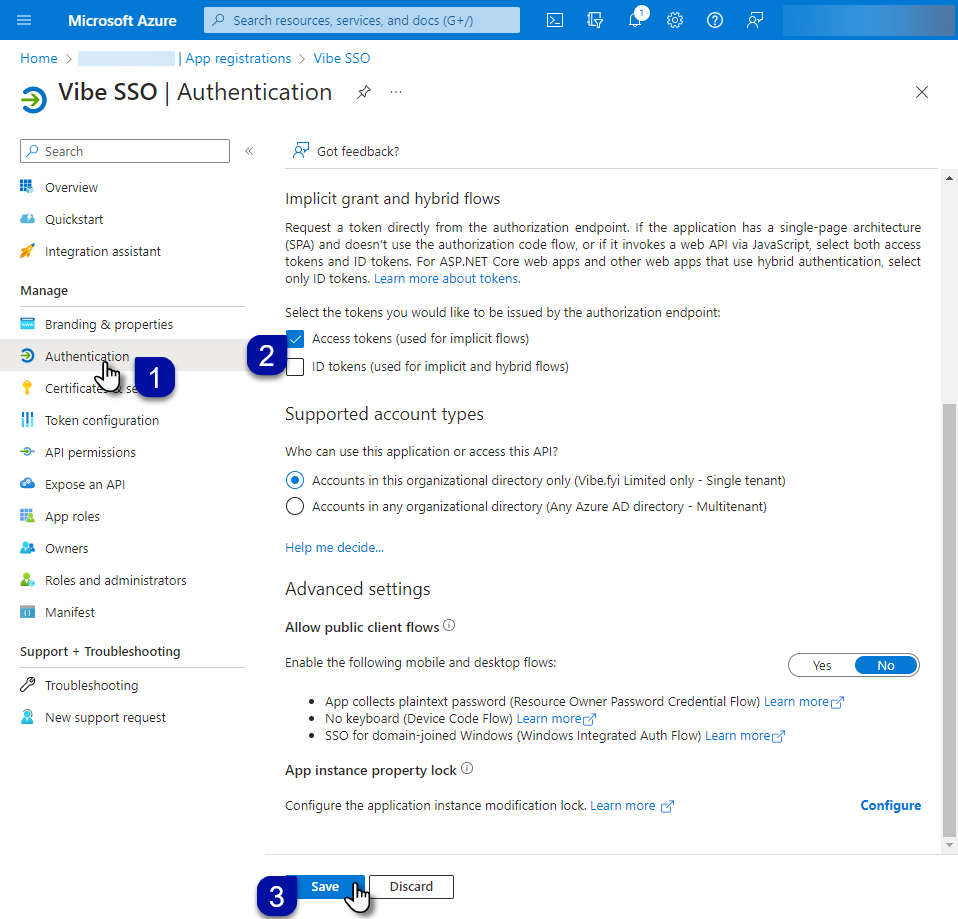
Task: Pin the Vibe SSO Authentication blade
Action: [364, 92]
